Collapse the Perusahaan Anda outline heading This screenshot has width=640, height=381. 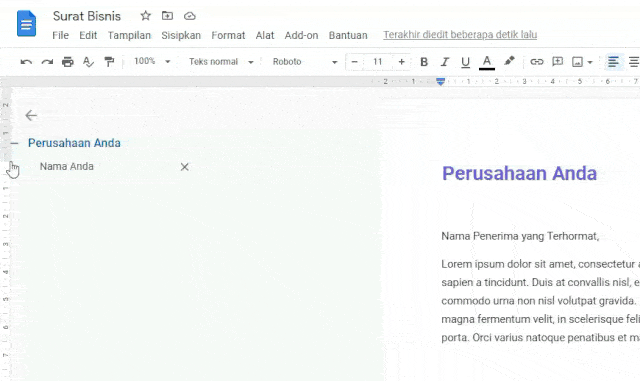tap(14, 143)
